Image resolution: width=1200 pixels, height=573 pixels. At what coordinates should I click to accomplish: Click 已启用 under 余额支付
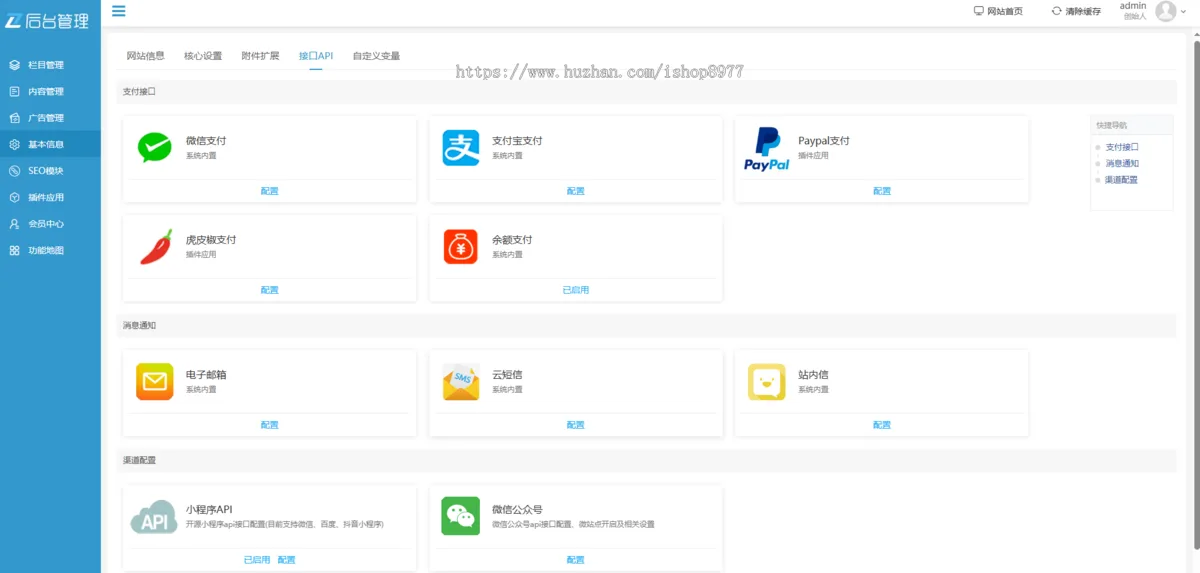tap(575, 290)
